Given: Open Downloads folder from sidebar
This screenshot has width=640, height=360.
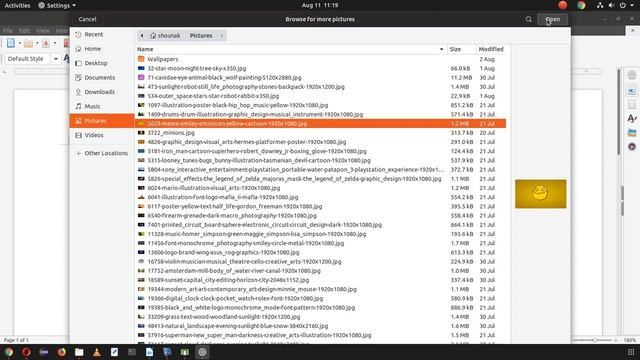Looking at the screenshot, I should point(102,92).
